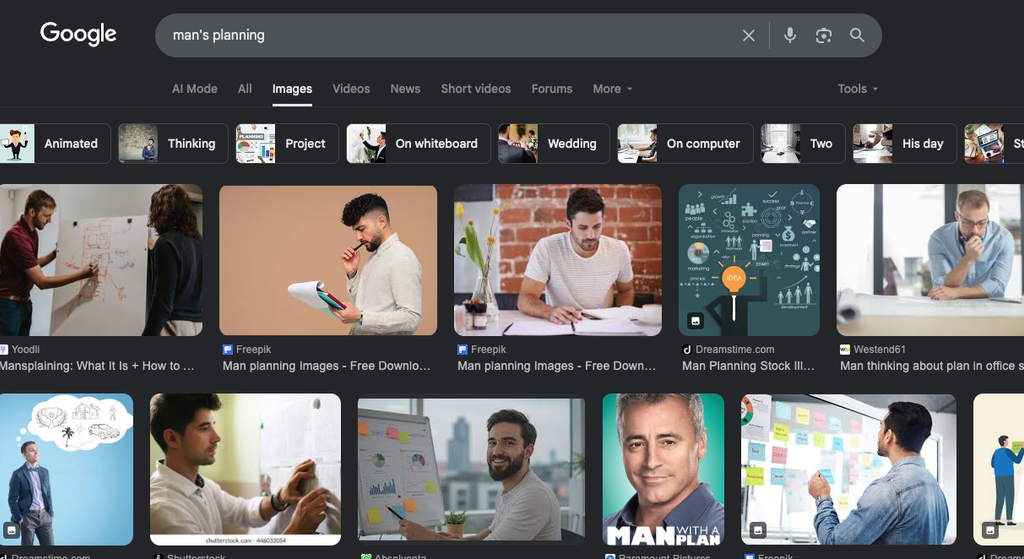
Task: Click Westend61 source label
Action: [x=879, y=349]
